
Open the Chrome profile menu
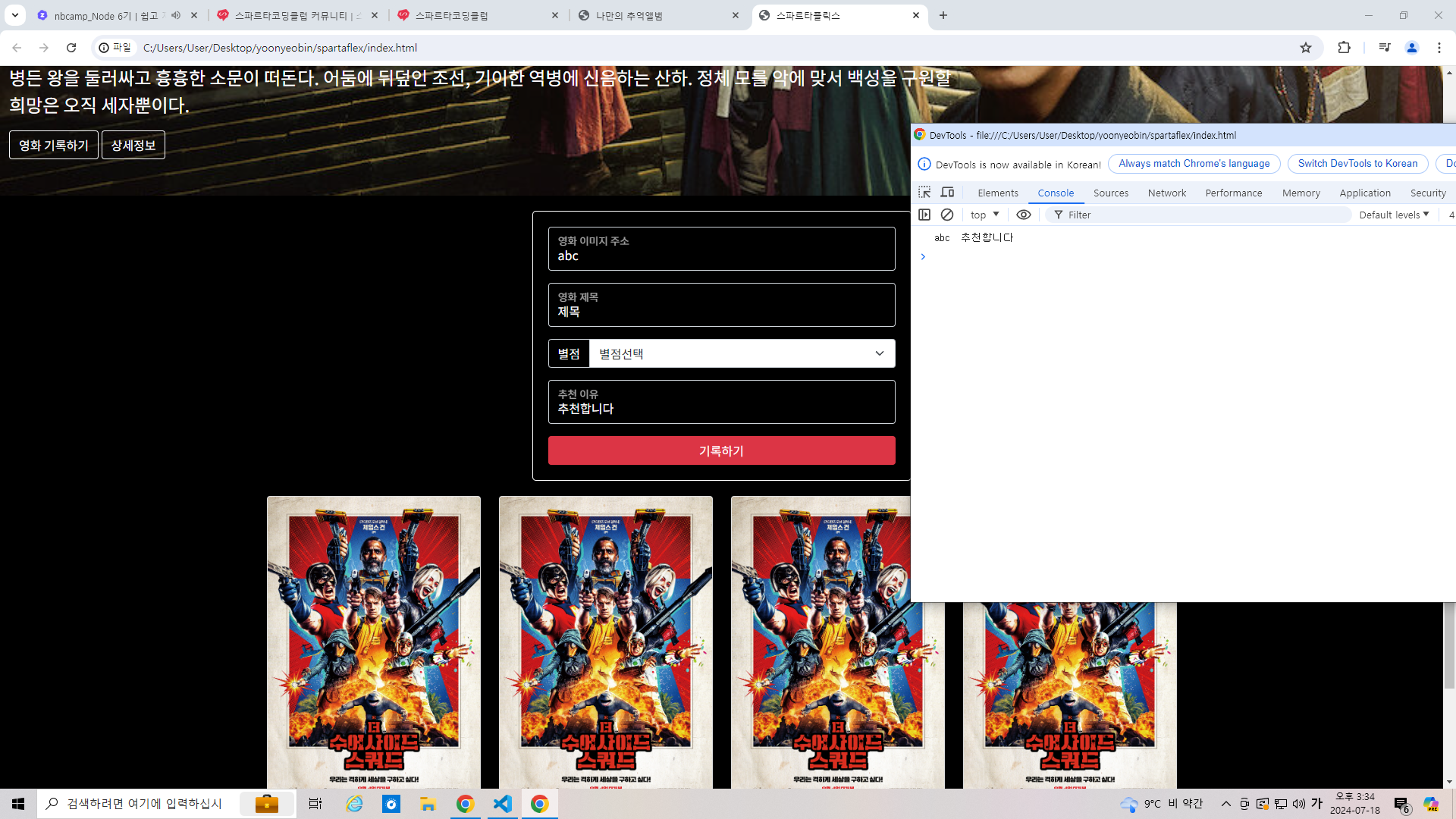1412,48
